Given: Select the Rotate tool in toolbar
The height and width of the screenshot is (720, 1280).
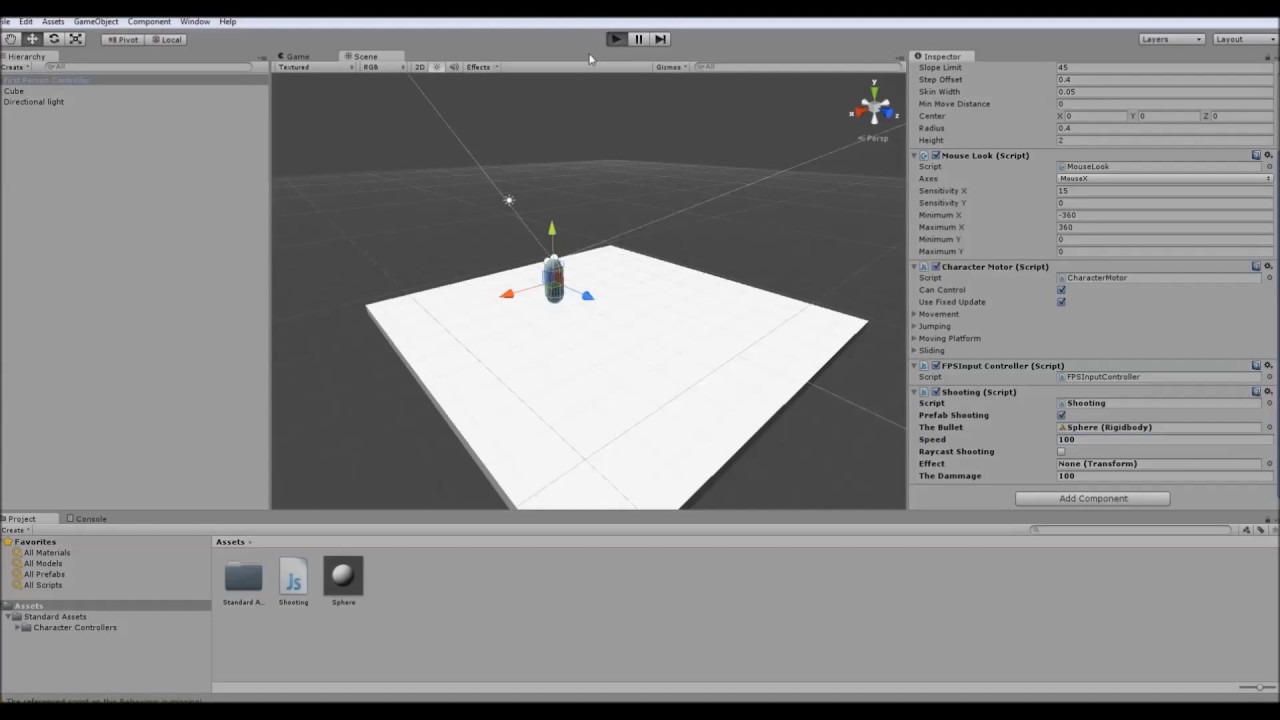Looking at the screenshot, I should (54, 39).
